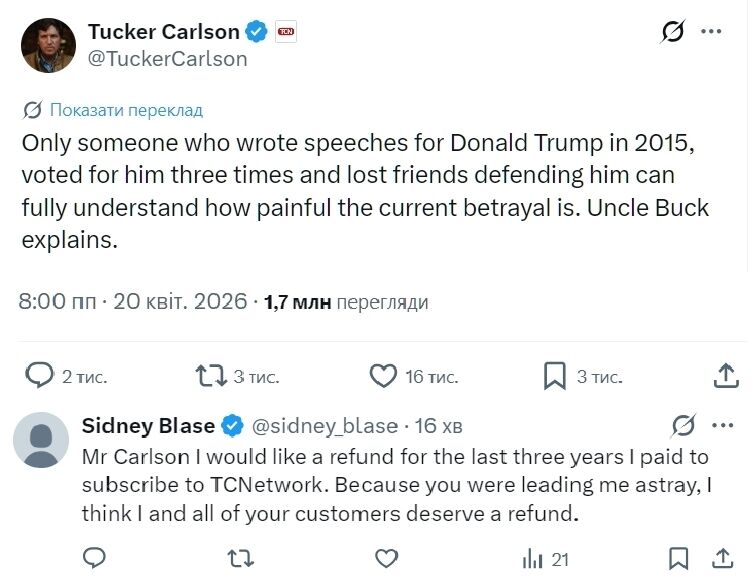Like Tucker Carlson's post
755x582 pixels.
pos(384,376)
